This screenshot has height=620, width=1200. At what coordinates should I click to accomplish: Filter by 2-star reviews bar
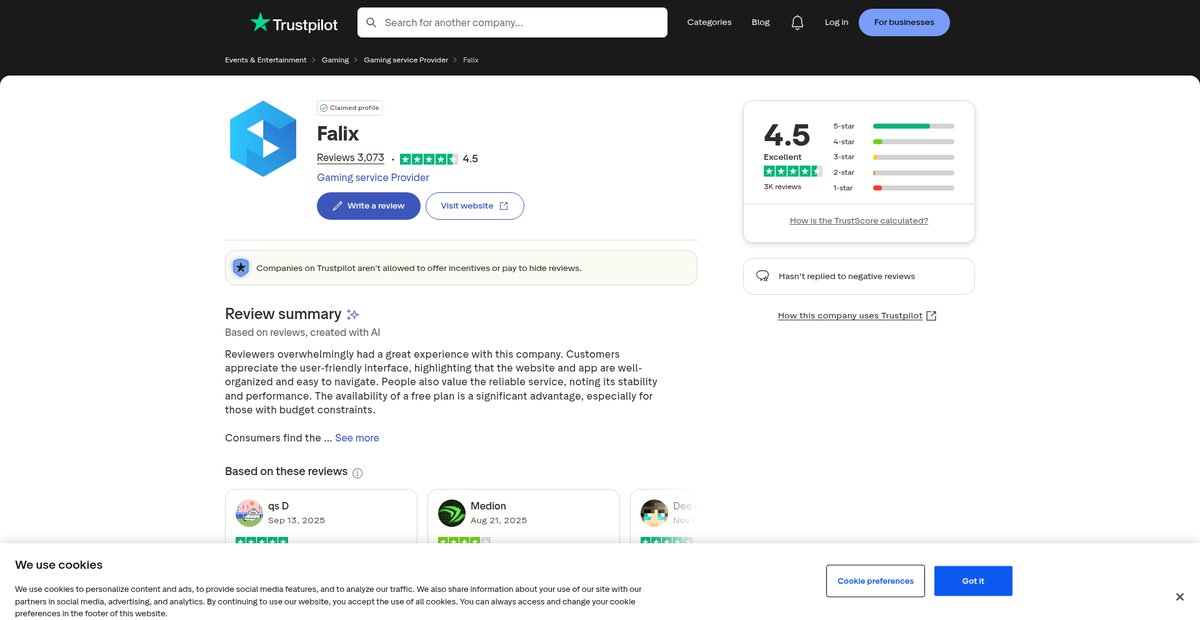[894, 172]
